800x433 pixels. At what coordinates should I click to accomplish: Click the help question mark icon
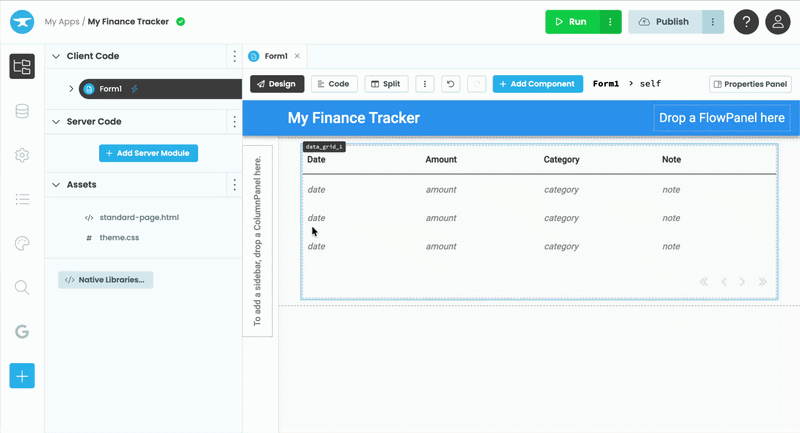(746, 22)
